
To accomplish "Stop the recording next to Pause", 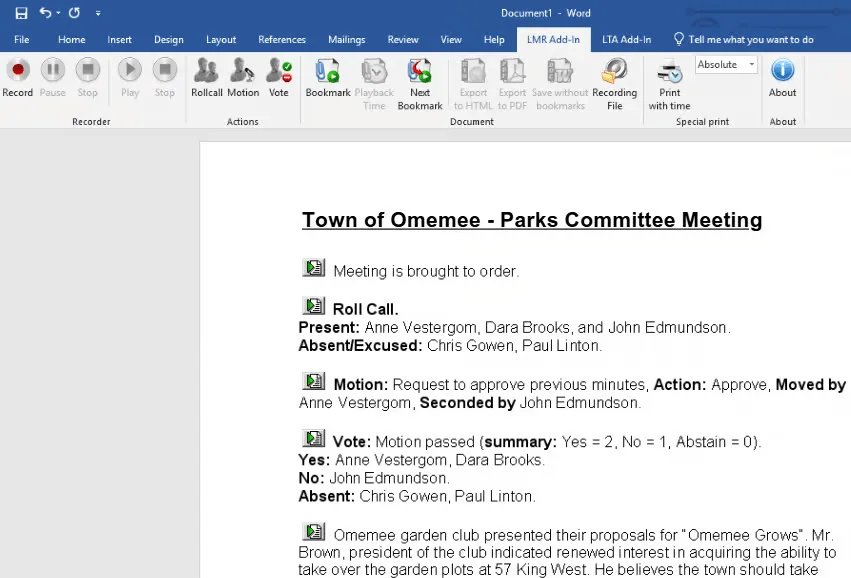I will 87,78.
